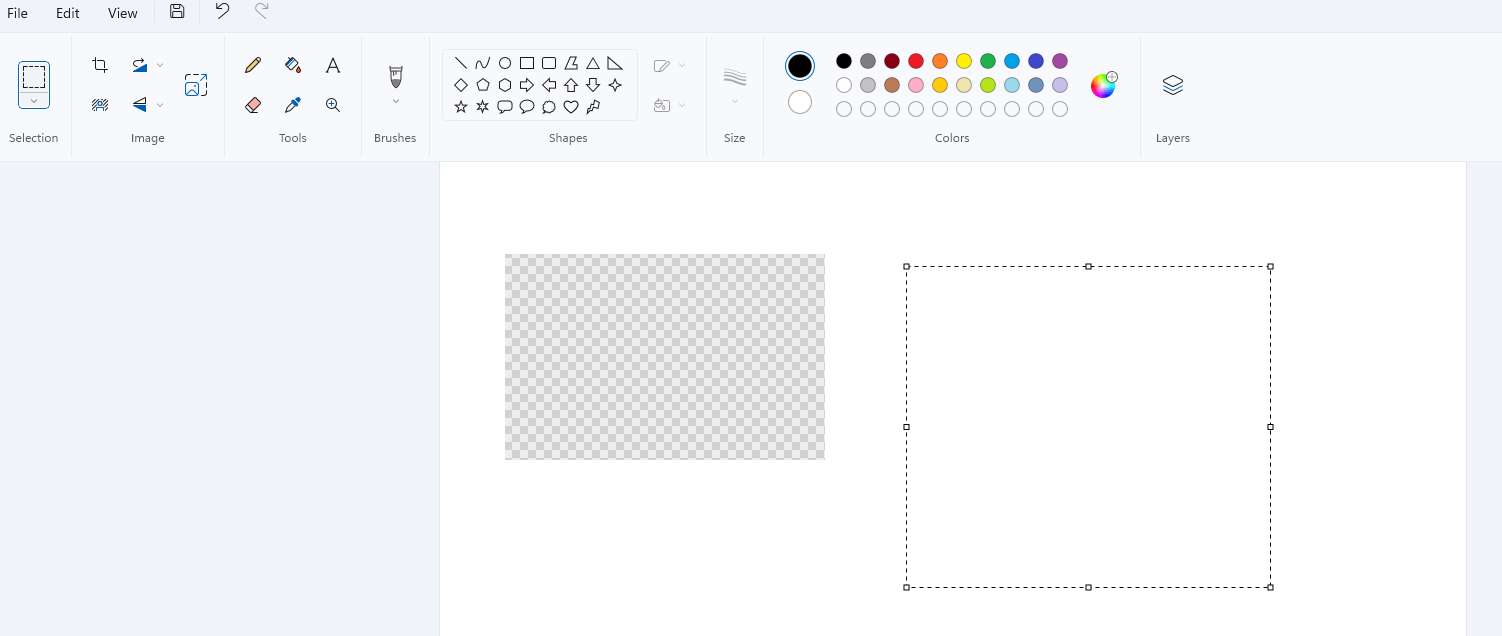Open the Brushes dropdown
The height and width of the screenshot is (636, 1502).
pyautogui.click(x=395, y=100)
